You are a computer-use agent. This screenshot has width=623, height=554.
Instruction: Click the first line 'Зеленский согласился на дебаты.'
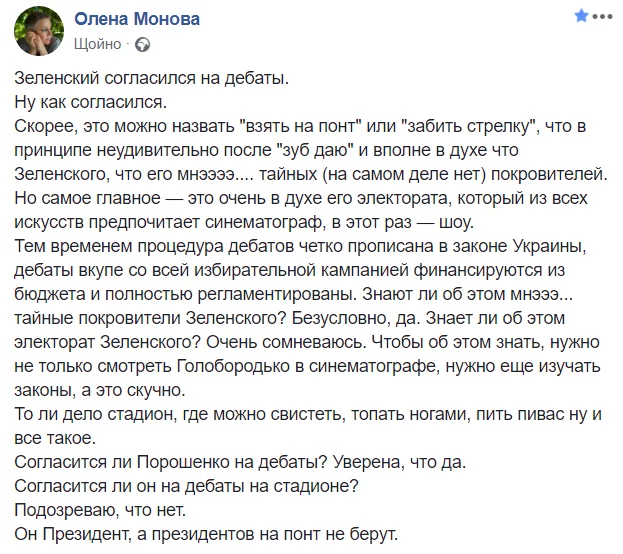[152, 78]
